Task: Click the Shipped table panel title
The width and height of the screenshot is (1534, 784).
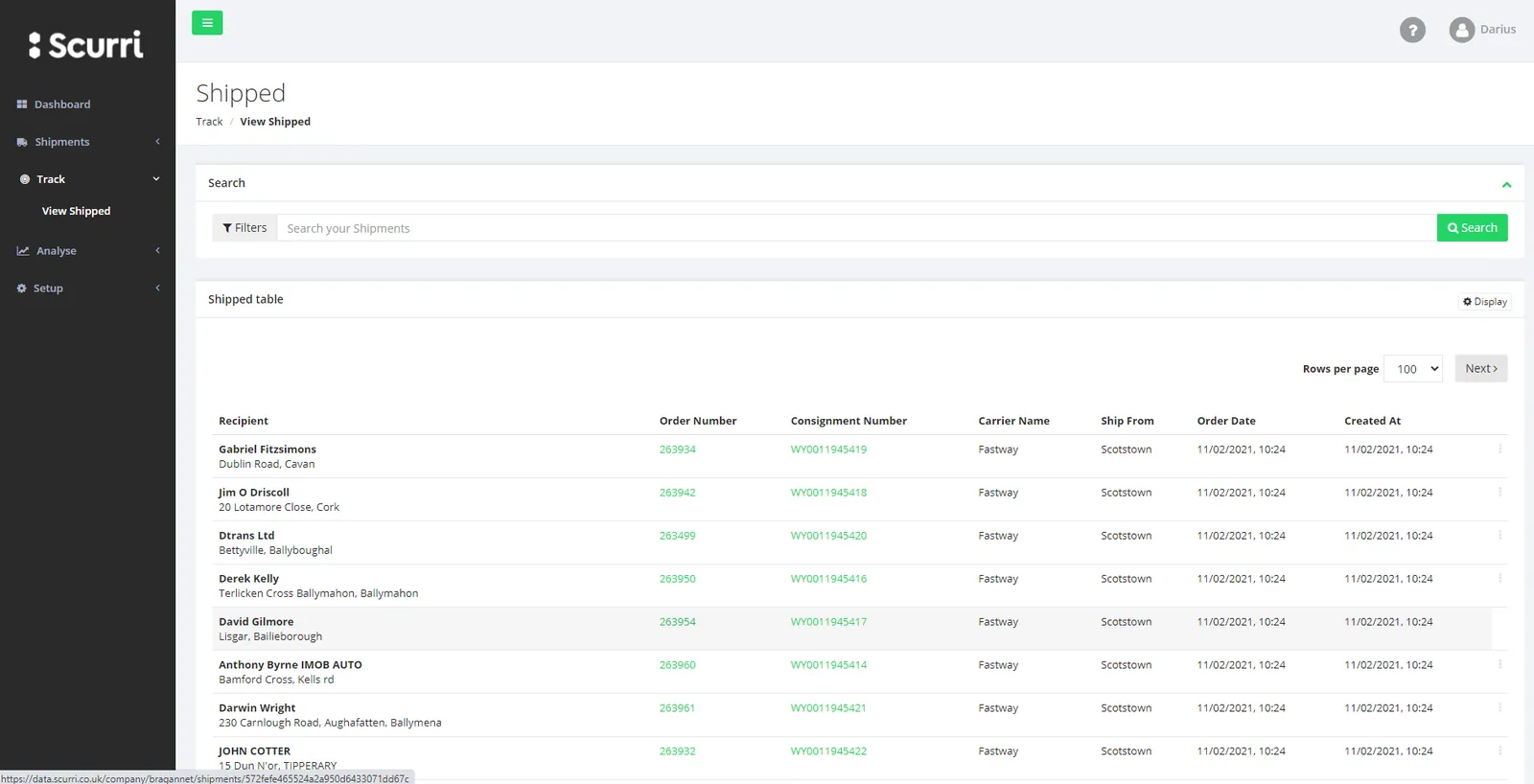Action: [245, 299]
